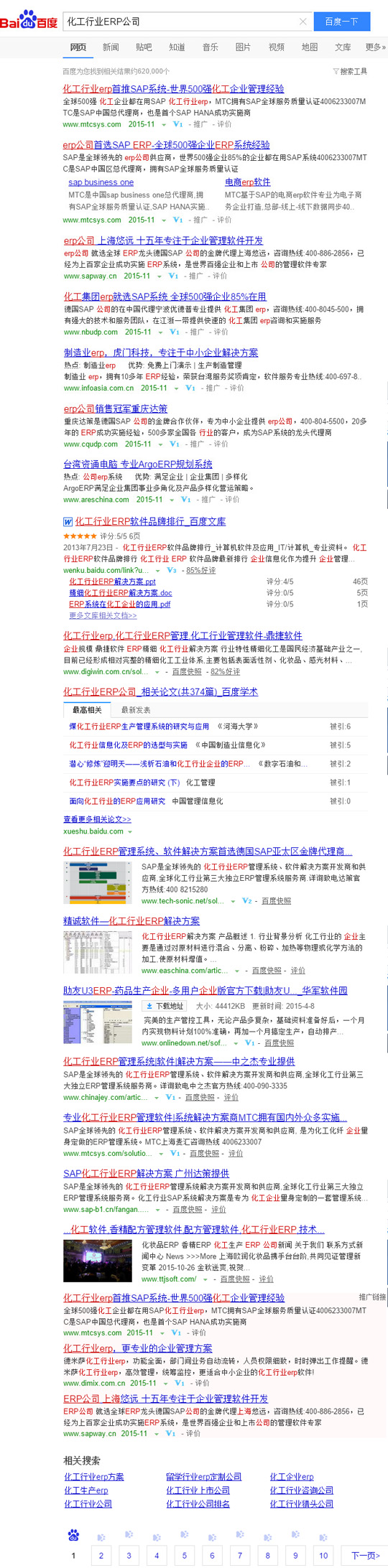
Task: Open the sap business one sub-link
Action: click(x=101, y=182)
